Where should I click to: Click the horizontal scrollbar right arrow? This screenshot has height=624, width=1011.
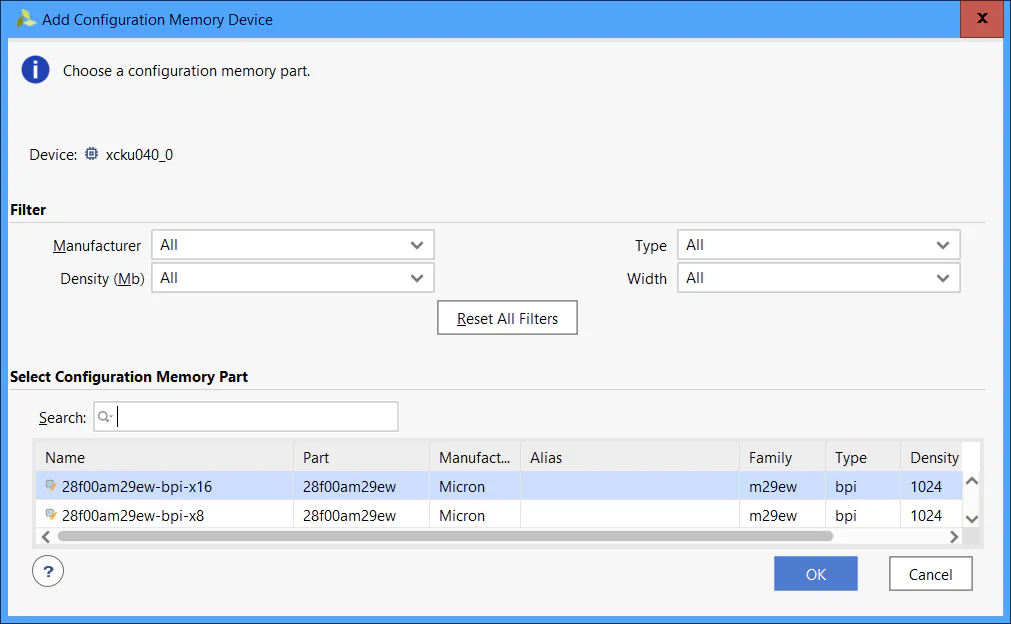click(x=954, y=536)
